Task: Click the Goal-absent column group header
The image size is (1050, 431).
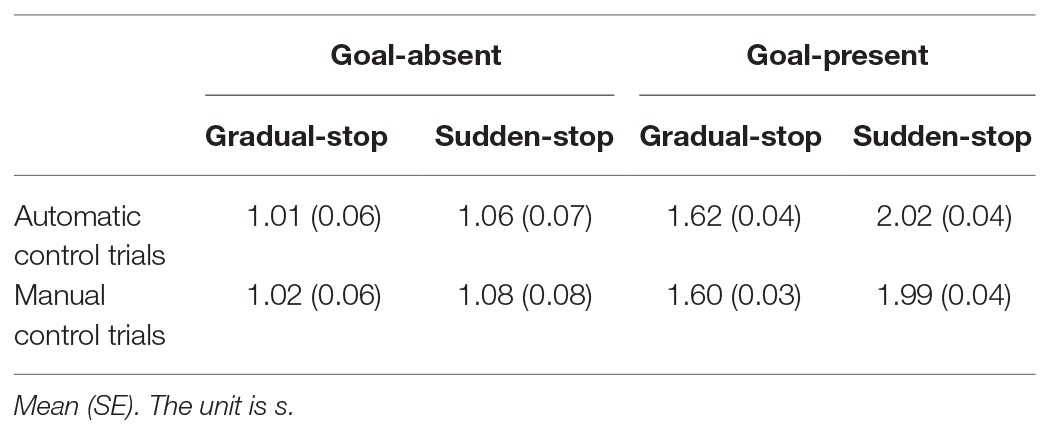Action: point(415,55)
